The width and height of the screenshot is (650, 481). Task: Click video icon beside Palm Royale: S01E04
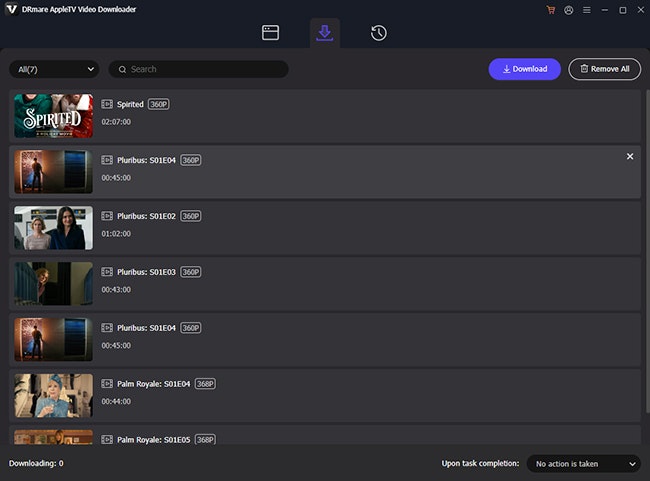[107, 384]
